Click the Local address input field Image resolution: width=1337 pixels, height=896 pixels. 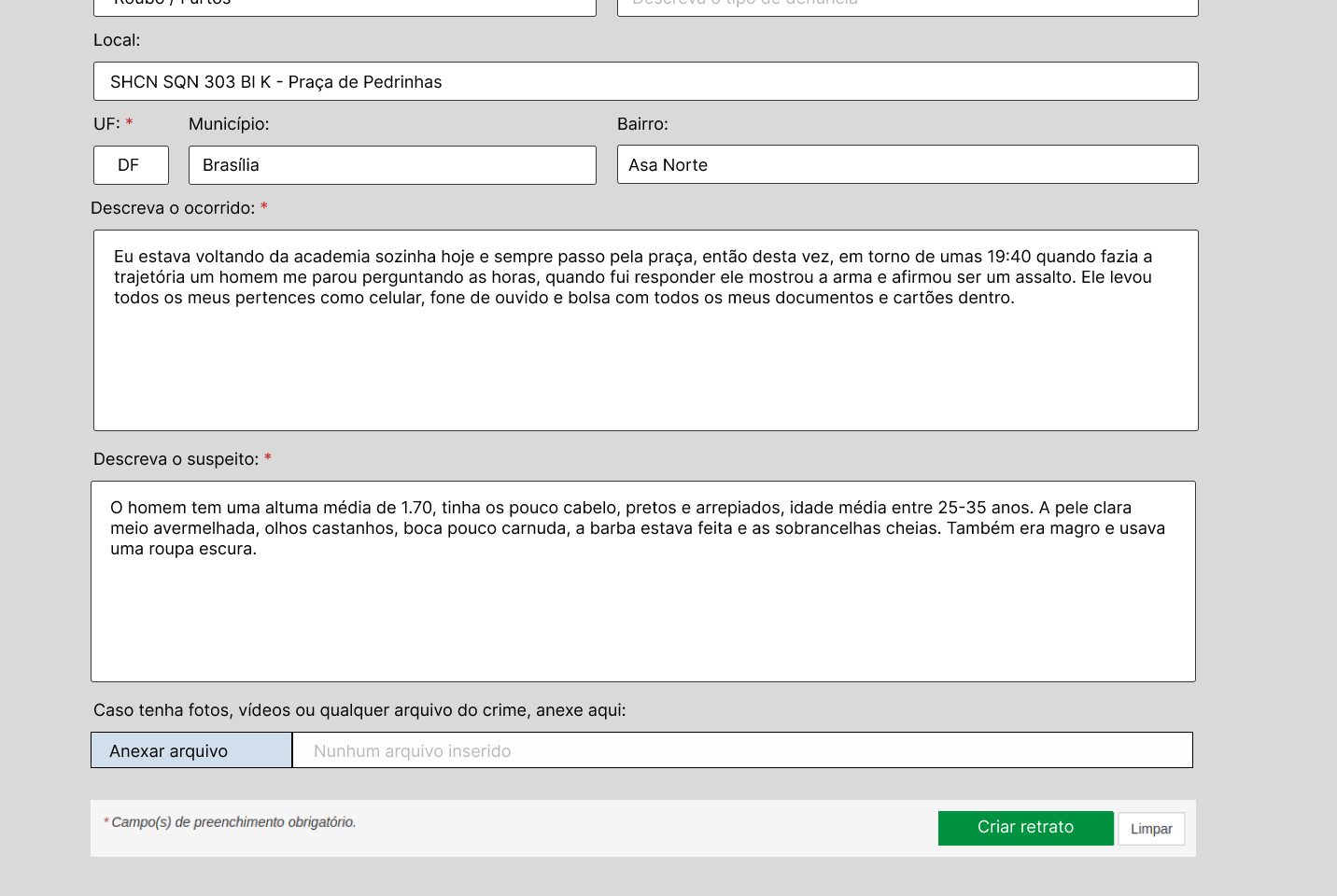pos(645,81)
